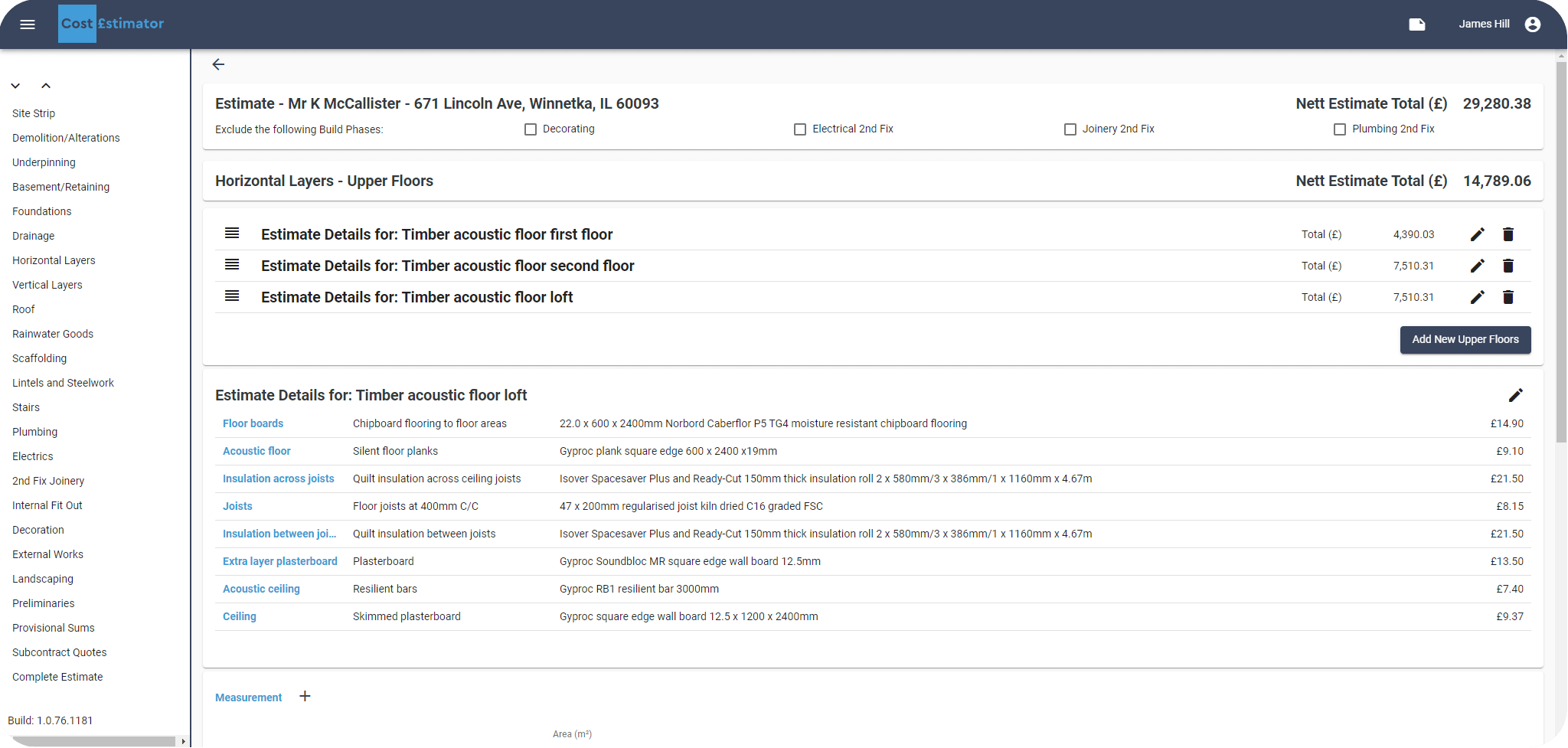Tick the Electrical 2nd Fix checkbox
Viewport: 1568px width, 748px height.
[800, 129]
